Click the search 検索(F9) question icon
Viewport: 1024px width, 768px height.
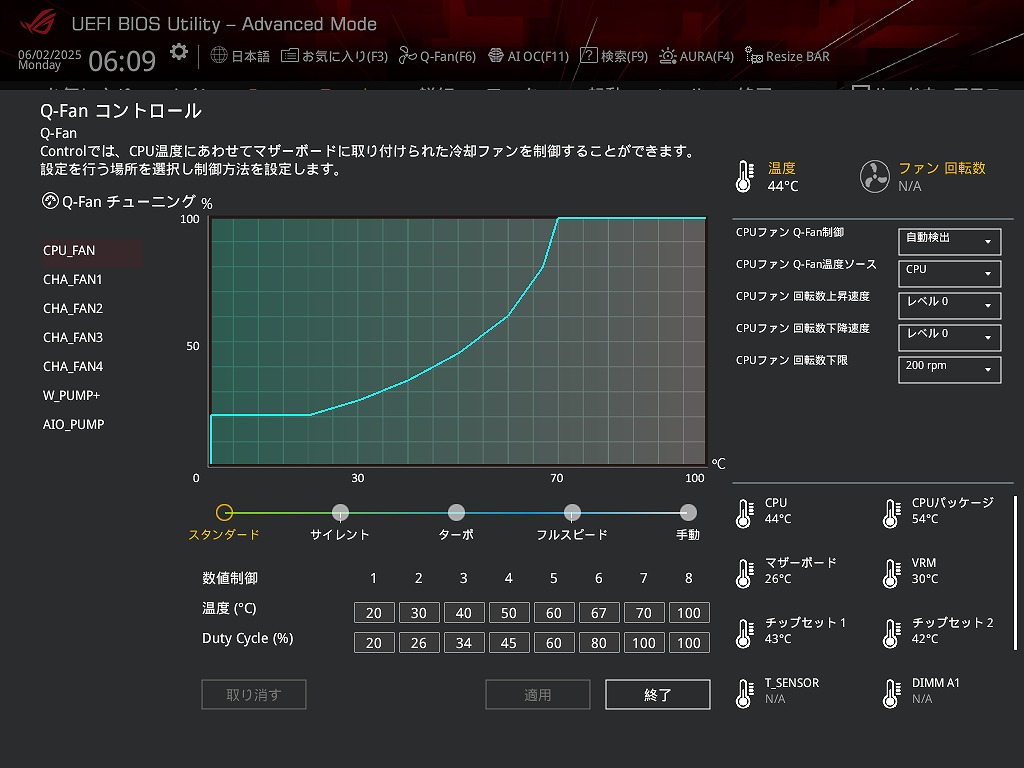pyautogui.click(x=588, y=56)
